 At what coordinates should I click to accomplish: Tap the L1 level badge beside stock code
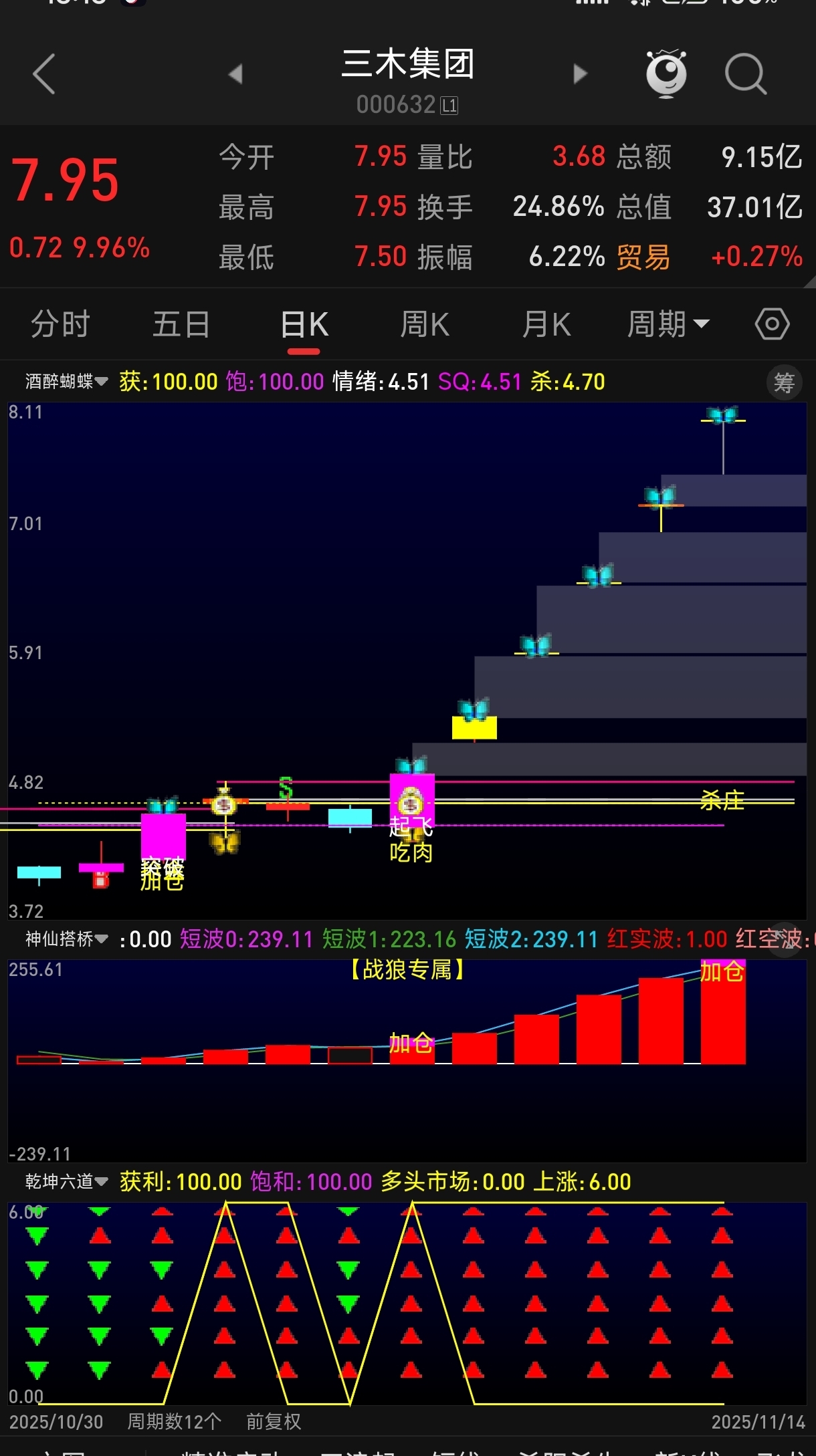point(449,105)
